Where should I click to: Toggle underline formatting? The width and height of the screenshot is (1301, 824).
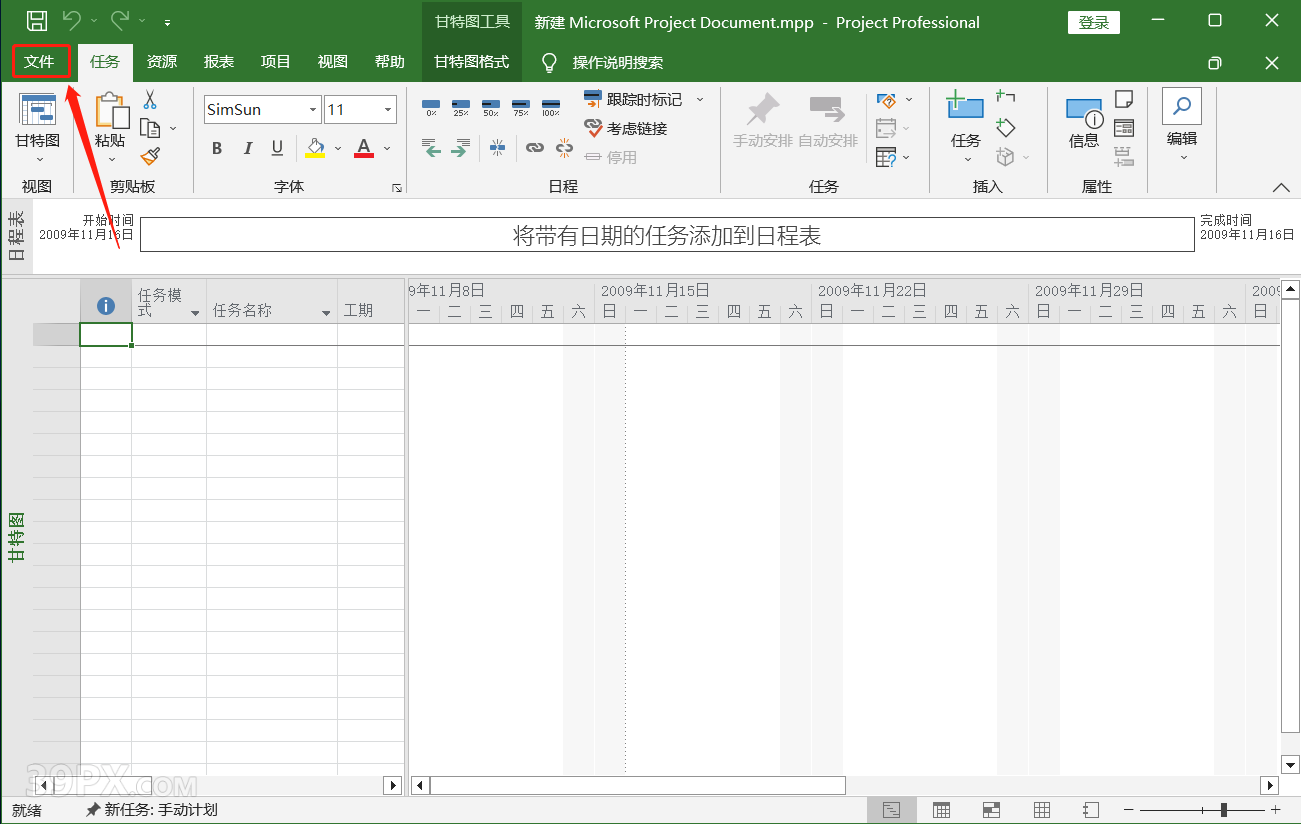(x=277, y=148)
